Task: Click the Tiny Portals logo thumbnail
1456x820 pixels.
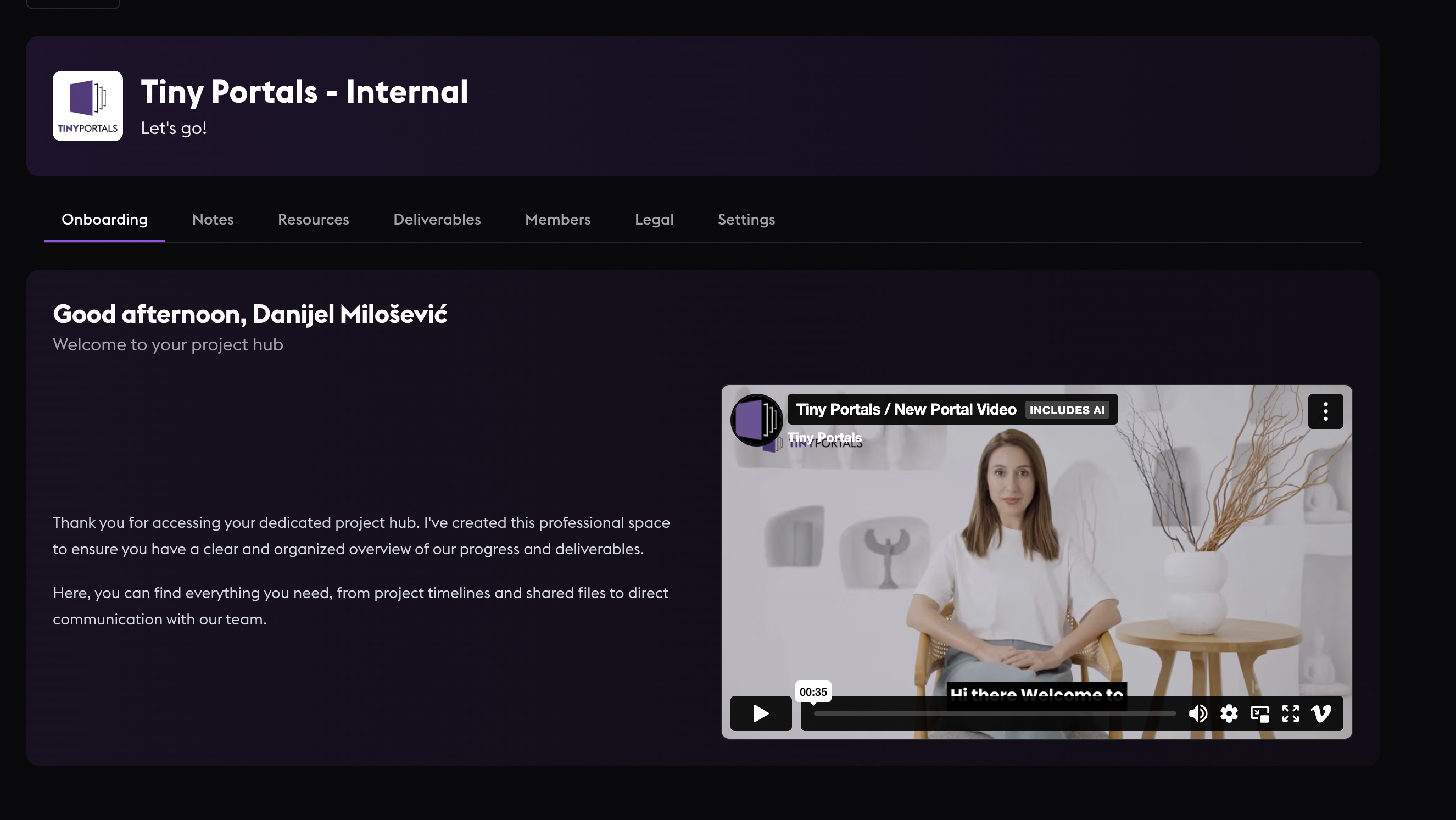Action: [87, 105]
